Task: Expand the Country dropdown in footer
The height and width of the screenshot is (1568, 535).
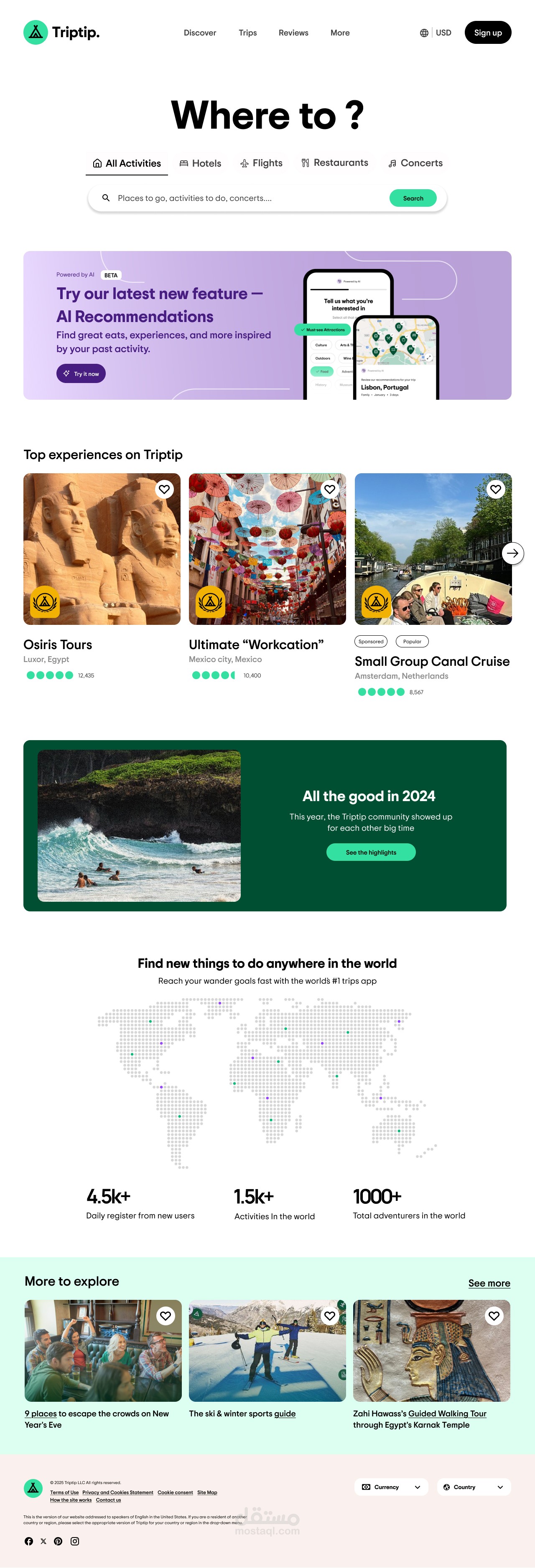Action: (x=474, y=1487)
